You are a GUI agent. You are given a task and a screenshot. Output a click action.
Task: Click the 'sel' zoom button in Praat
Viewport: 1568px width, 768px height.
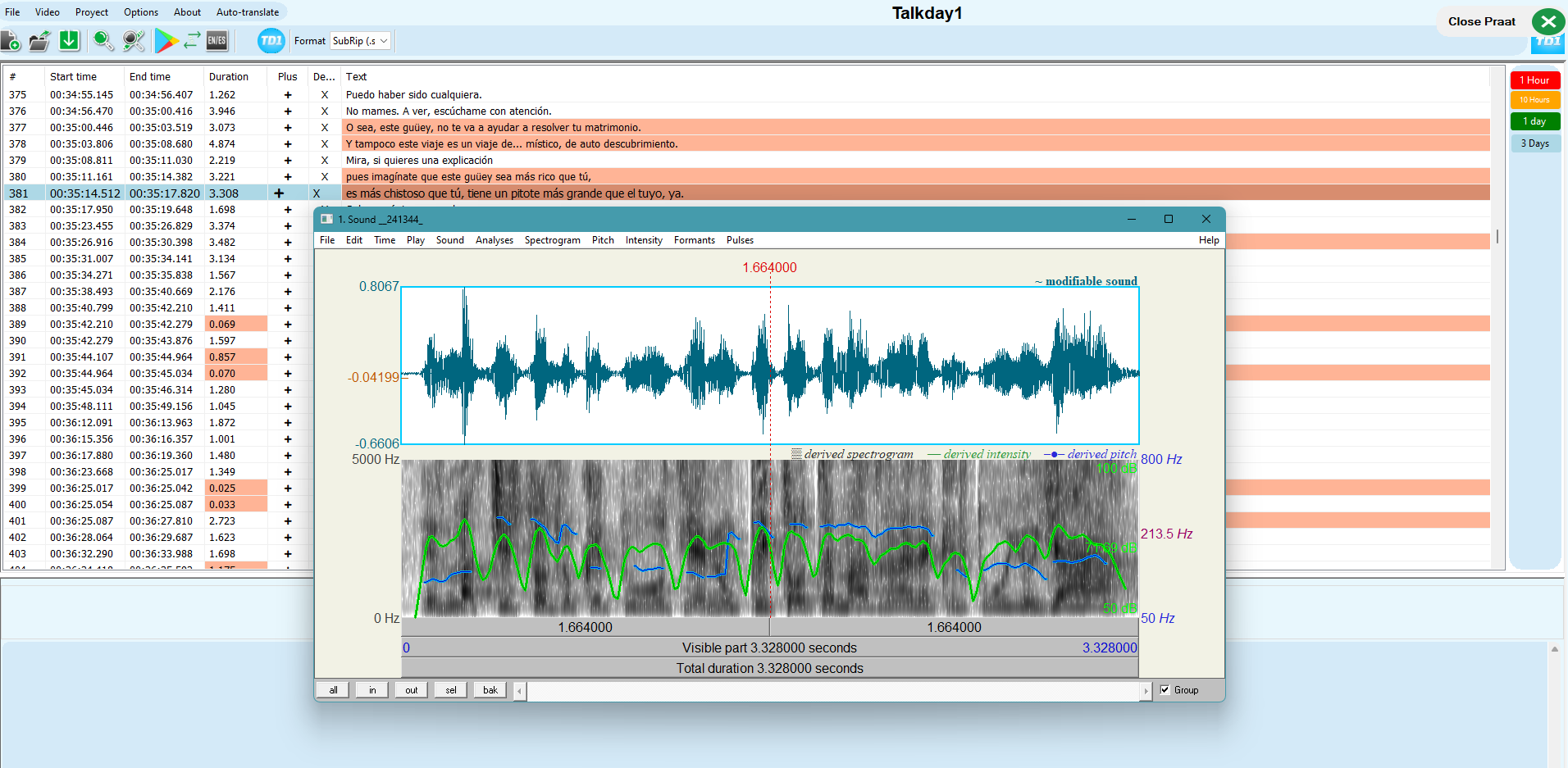[451, 690]
